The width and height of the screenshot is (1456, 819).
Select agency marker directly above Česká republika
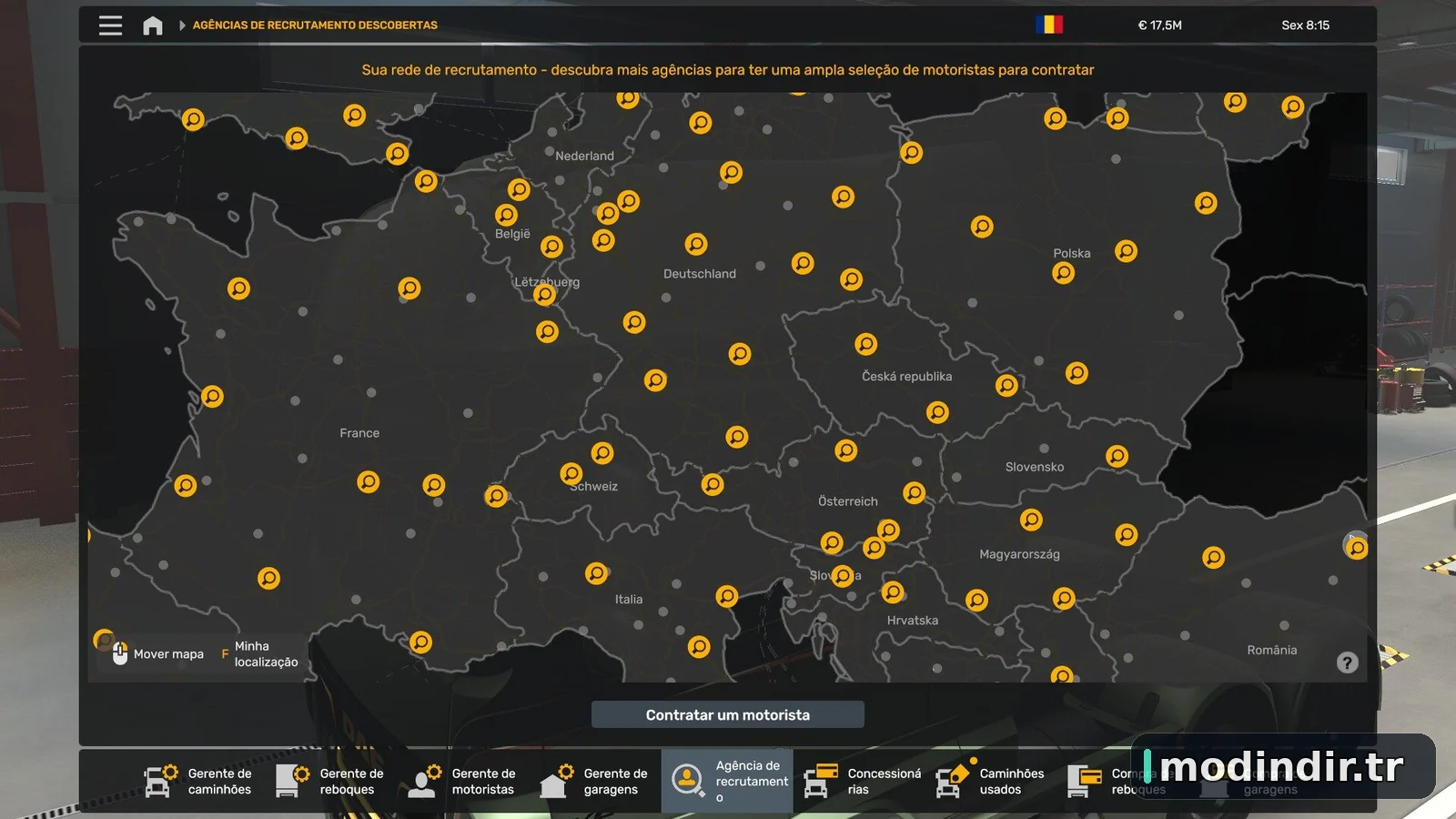[866, 344]
